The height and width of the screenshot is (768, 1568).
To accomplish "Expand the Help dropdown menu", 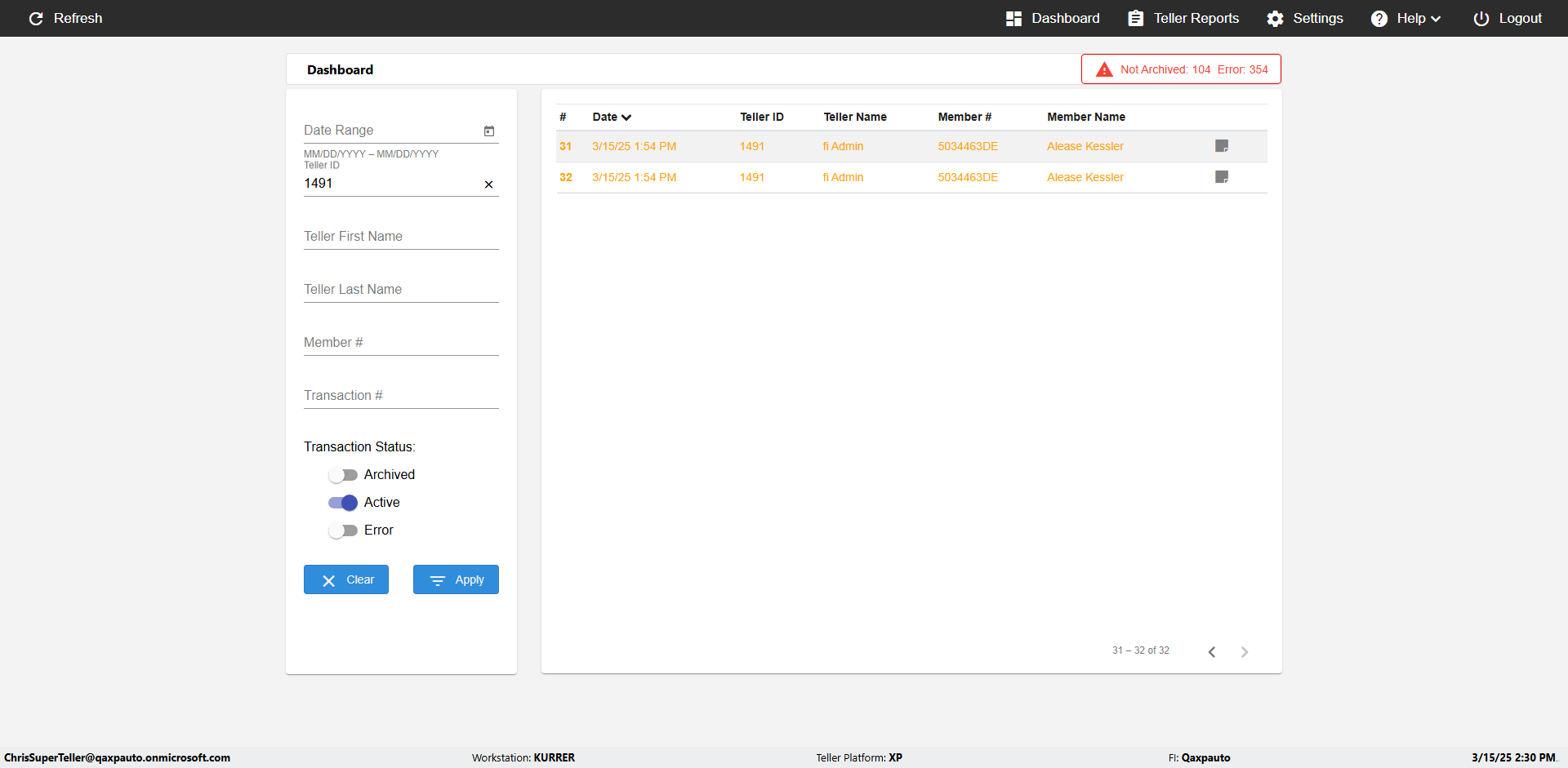I will [1405, 18].
